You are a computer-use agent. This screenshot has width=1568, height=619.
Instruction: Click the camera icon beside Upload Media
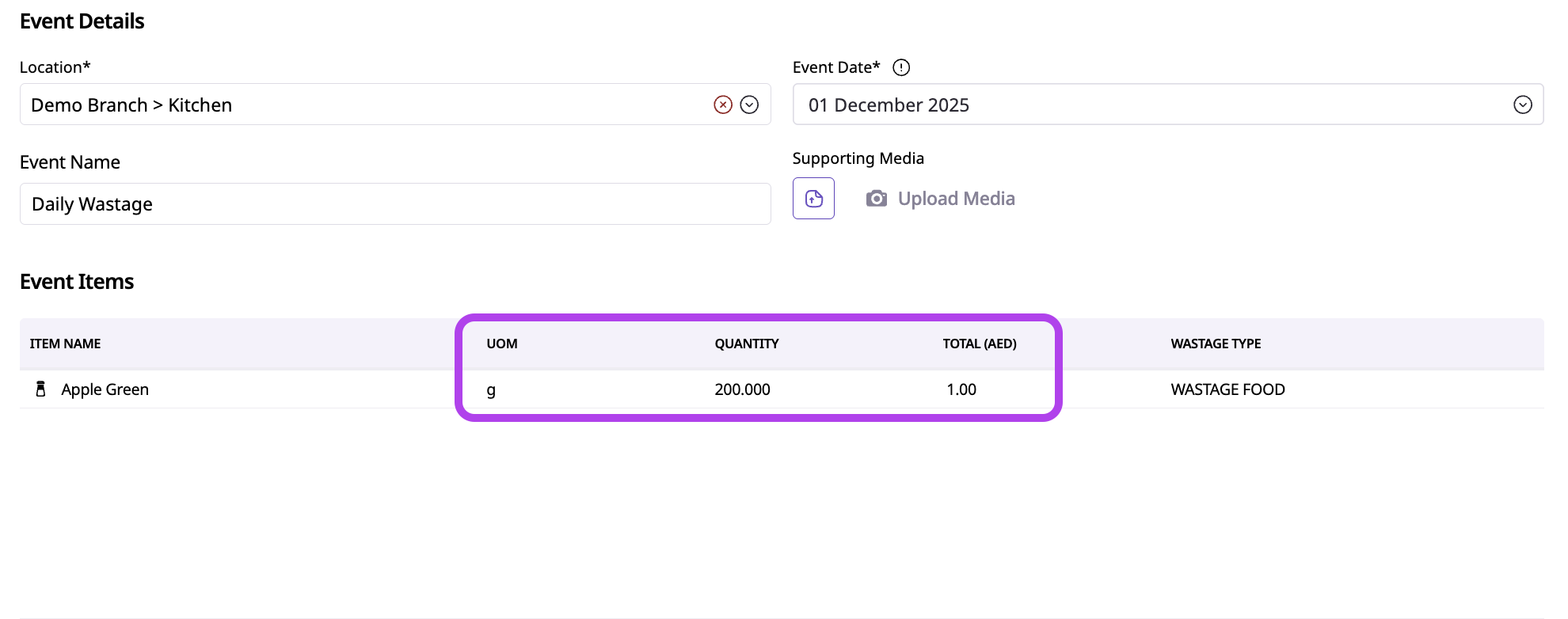876,199
